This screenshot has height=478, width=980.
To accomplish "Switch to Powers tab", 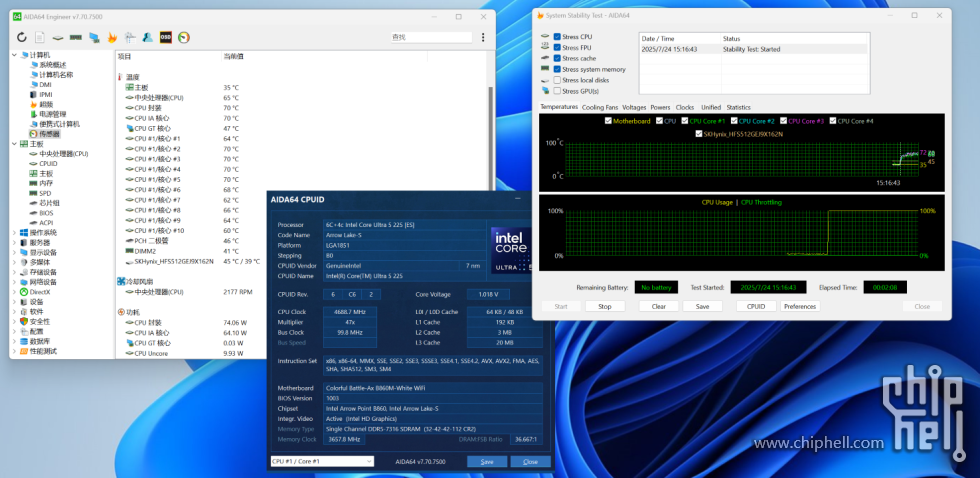I will tap(660, 107).
